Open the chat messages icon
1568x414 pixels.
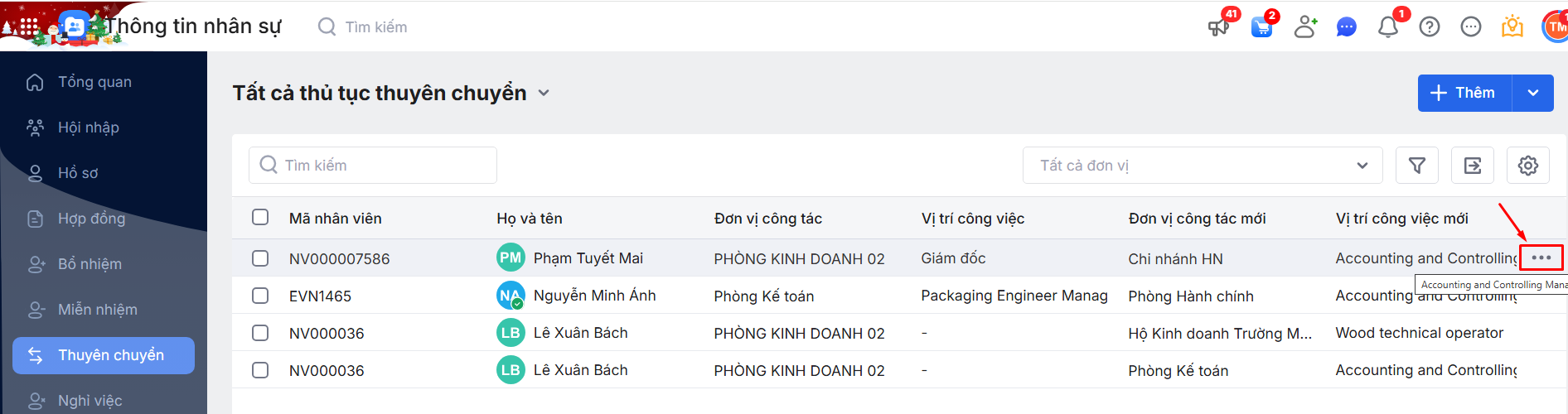point(1347,27)
